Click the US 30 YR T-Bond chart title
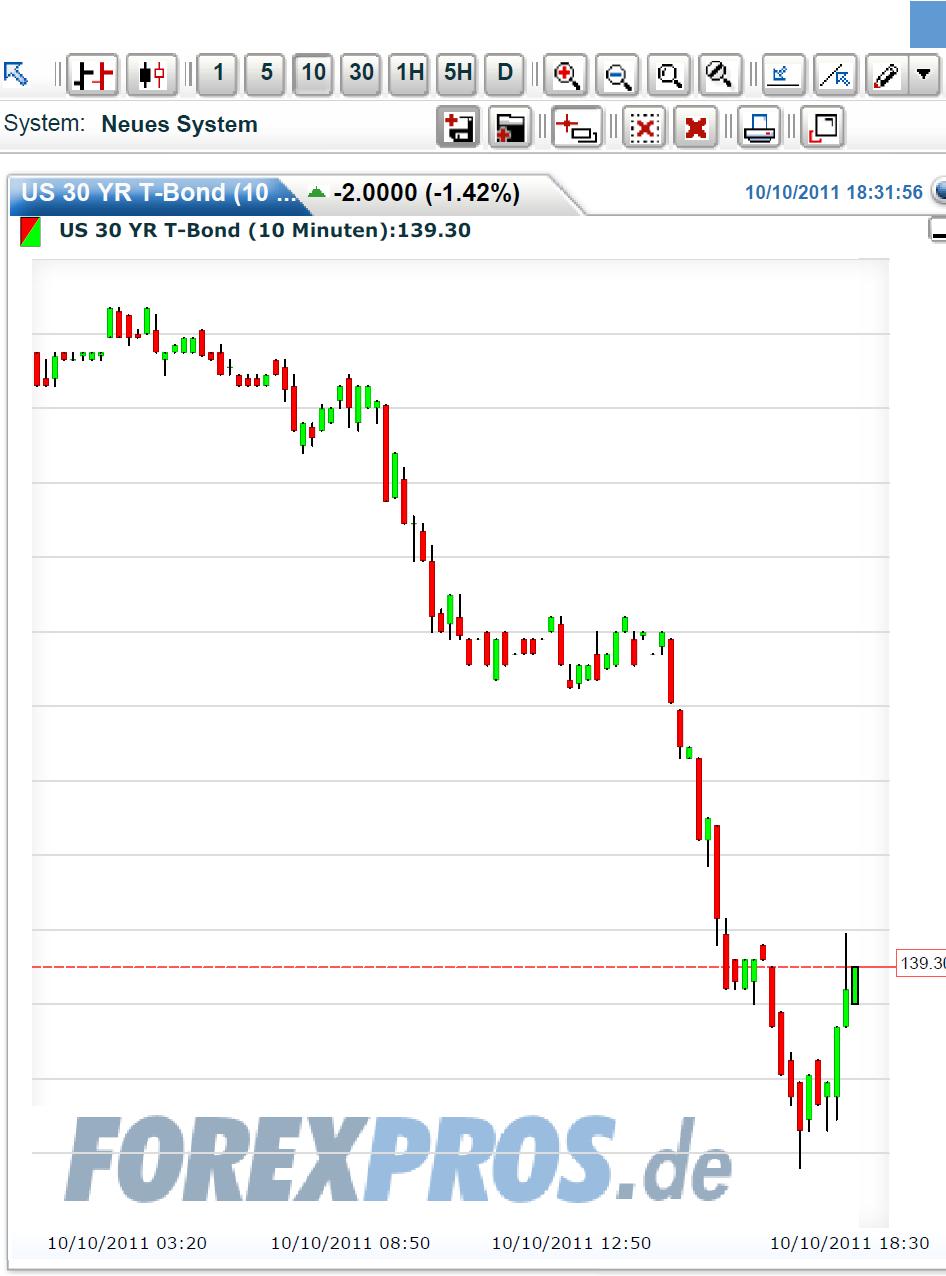The image size is (946, 1276). click(x=265, y=230)
